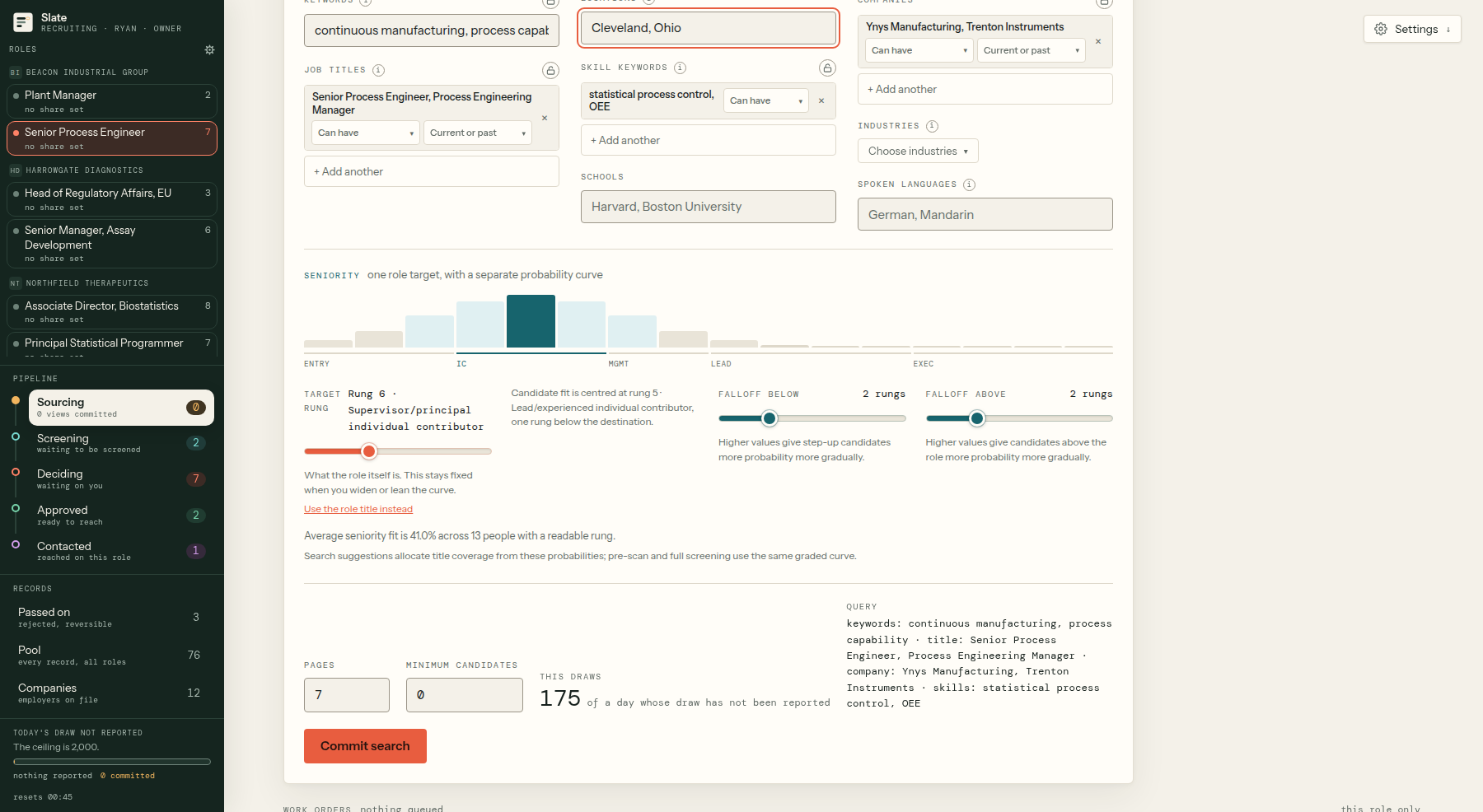1483x812 pixels.
Task: Click the Commit search button
Action: pos(365,746)
